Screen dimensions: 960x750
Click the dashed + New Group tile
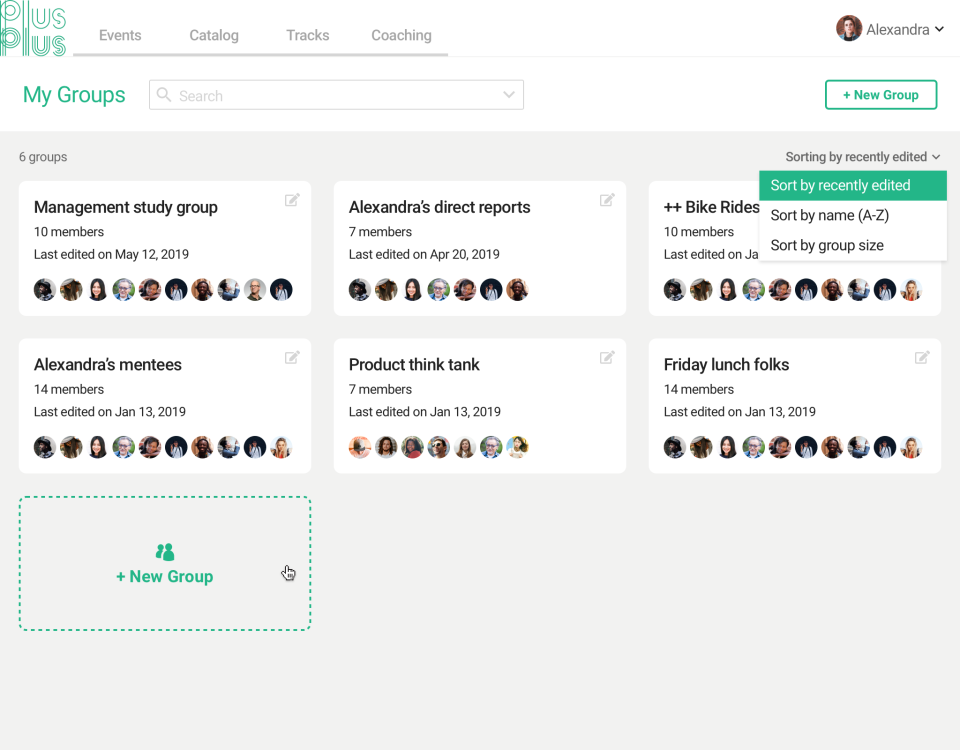tap(165, 563)
